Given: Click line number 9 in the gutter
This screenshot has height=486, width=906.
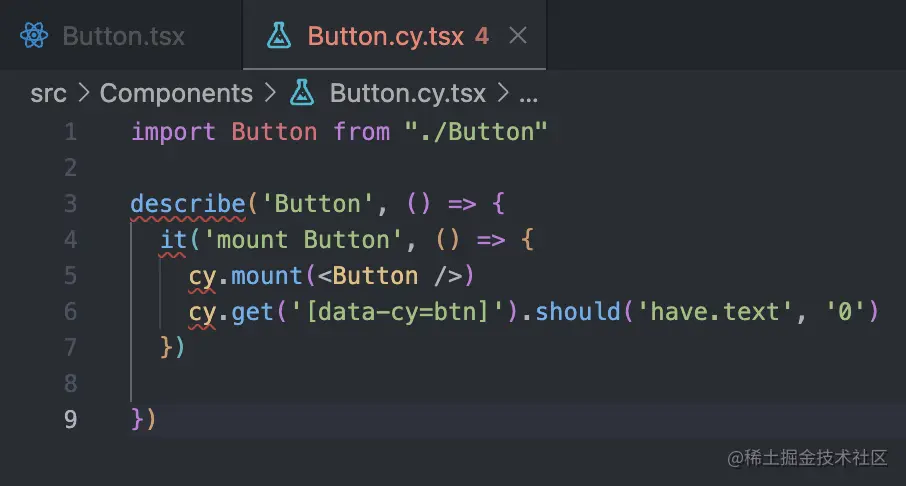Looking at the screenshot, I should (x=70, y=419).
